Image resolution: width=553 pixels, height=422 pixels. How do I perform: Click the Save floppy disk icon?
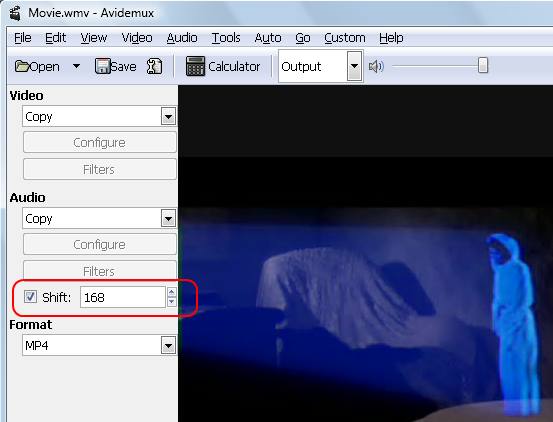click(103, 66)
